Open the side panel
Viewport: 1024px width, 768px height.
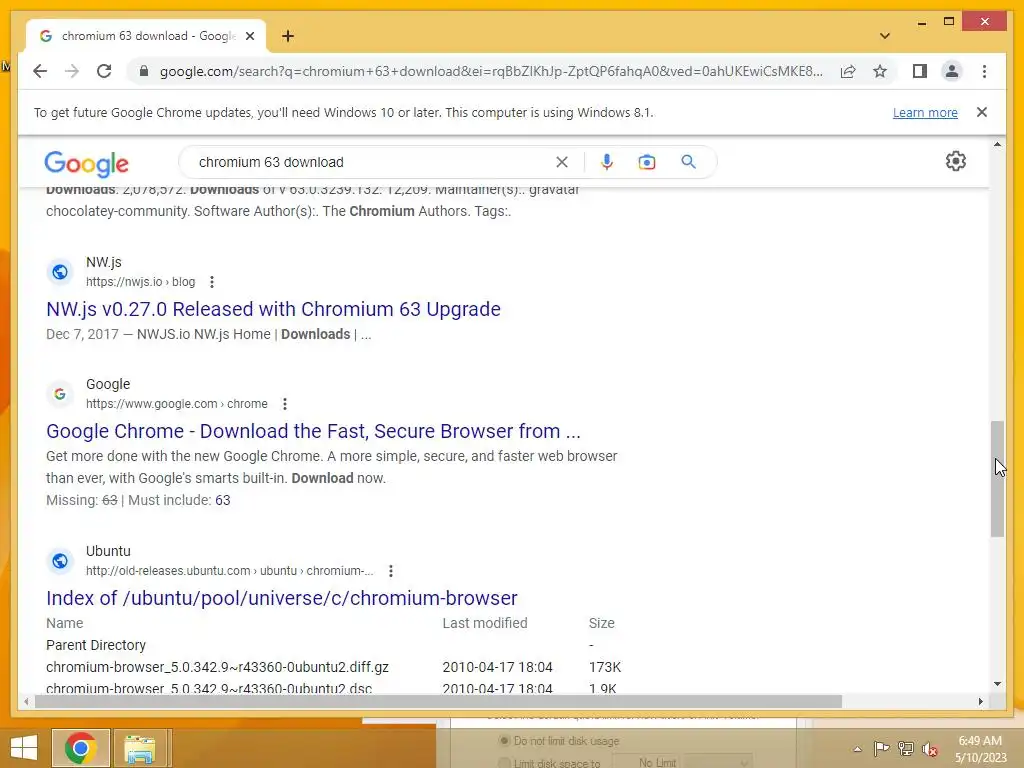pyautogui.click(x=920, y=71)
